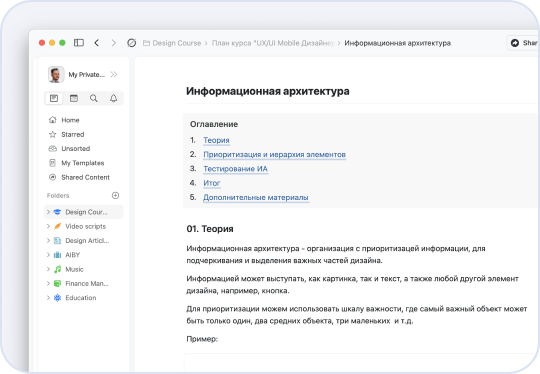Open the План курса breadcrumb

(273, 43)
